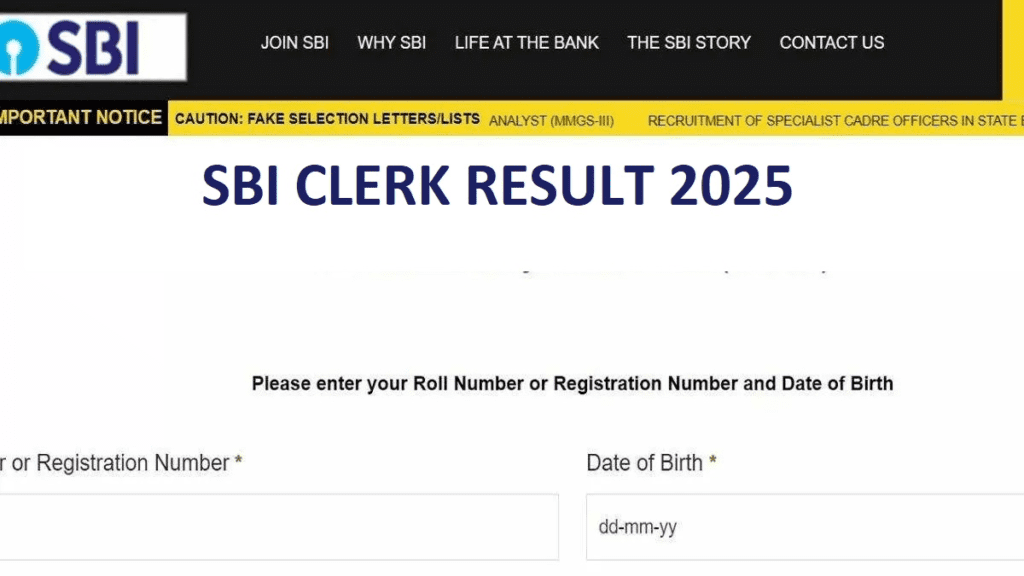Open the WHY SBI menu item
Screen dimensions: 1024x576
(391, 43)
